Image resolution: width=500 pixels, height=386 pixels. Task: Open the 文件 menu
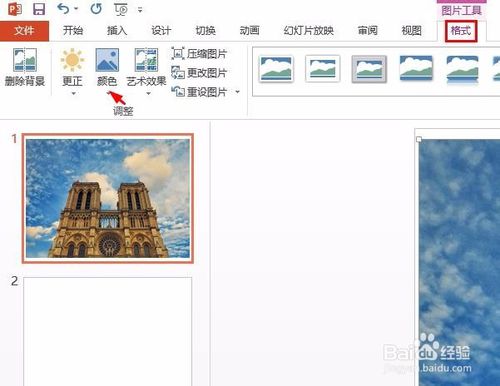click(x=24, y=31)
